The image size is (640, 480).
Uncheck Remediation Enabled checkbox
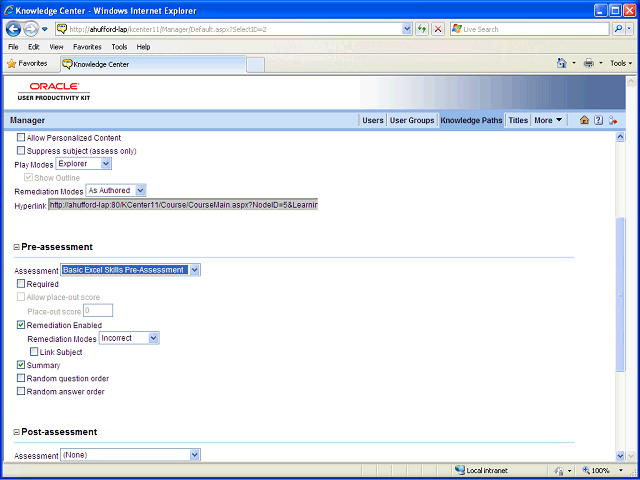pos(21,325)
